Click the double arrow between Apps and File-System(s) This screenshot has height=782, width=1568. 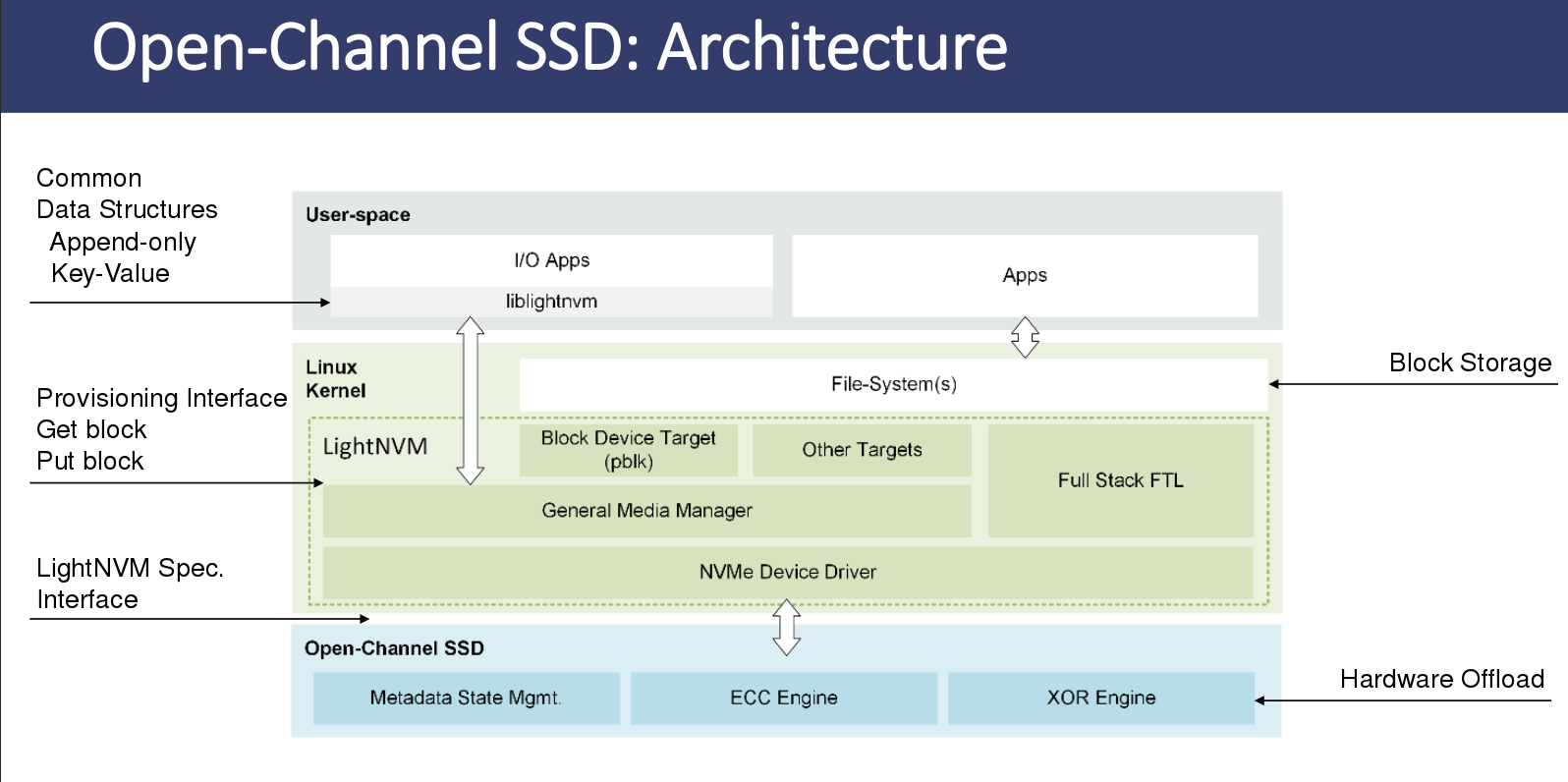[1025, 337]
